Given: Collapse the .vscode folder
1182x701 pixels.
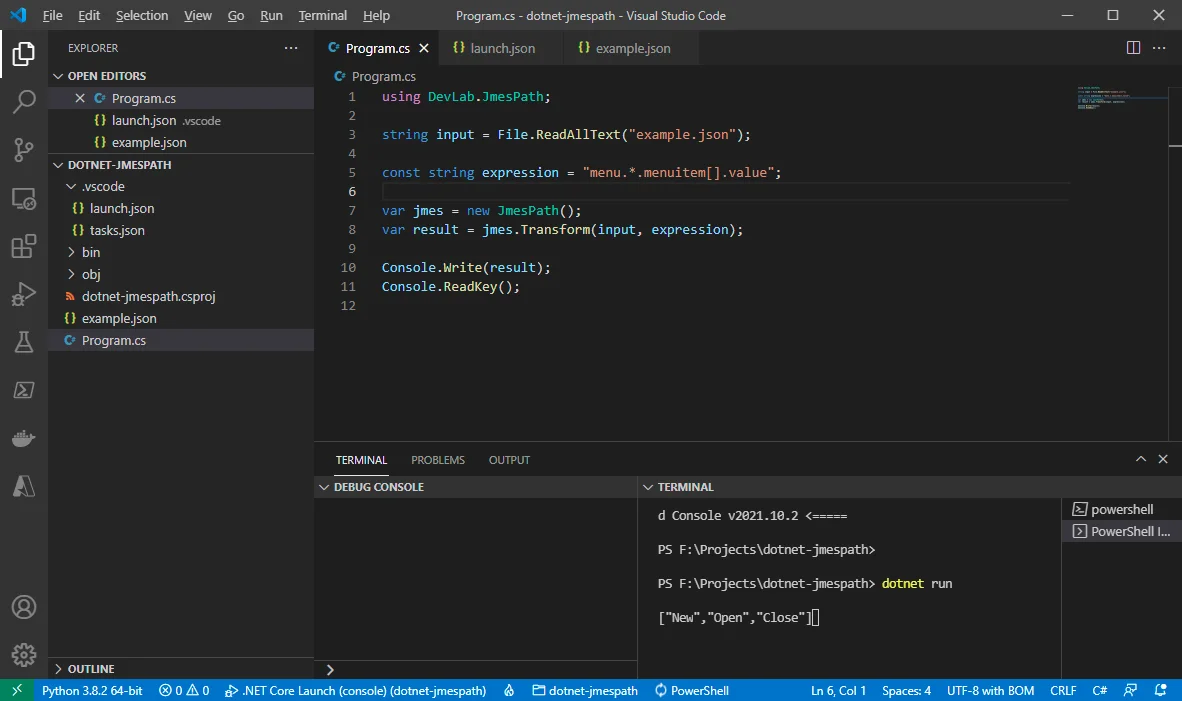Looking at the screenshot, I should (103, 186).
